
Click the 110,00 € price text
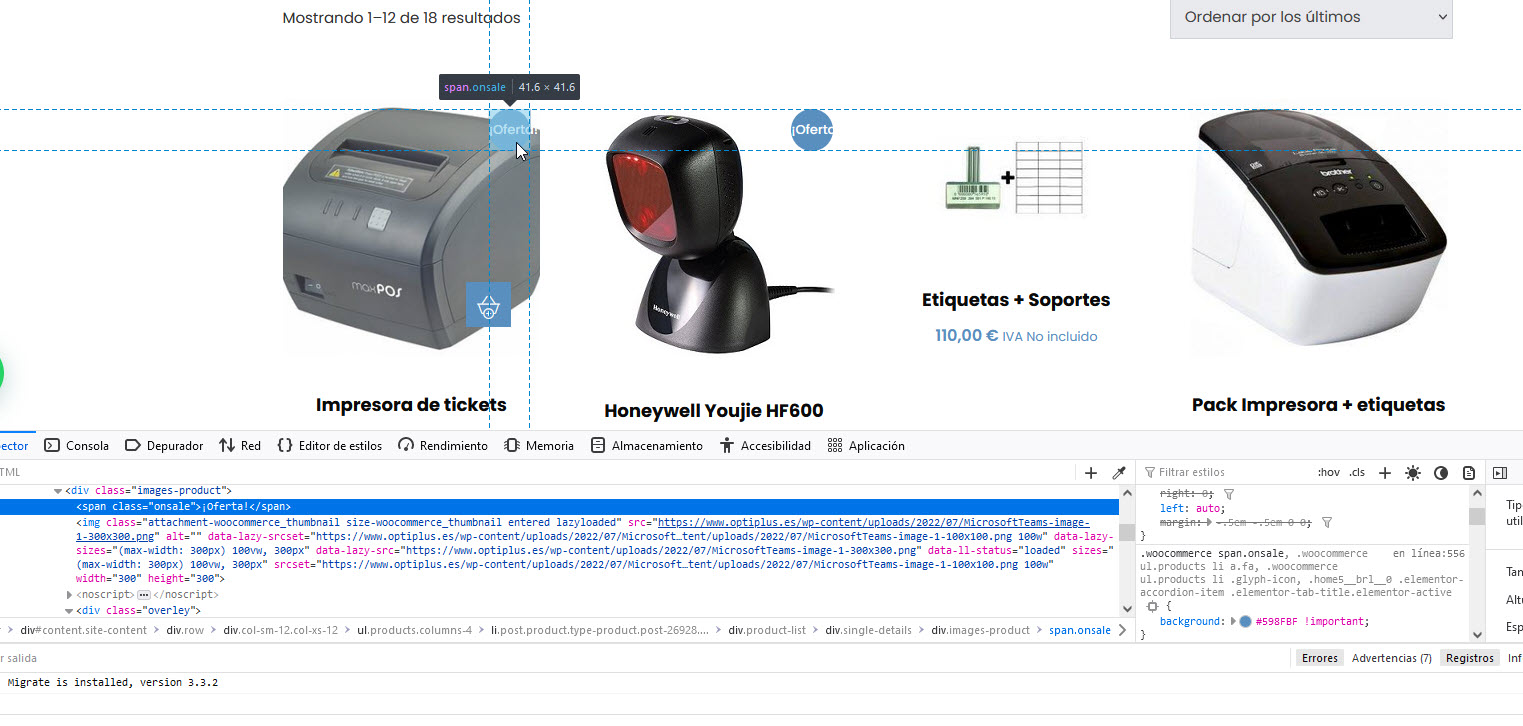coord(966,336)
